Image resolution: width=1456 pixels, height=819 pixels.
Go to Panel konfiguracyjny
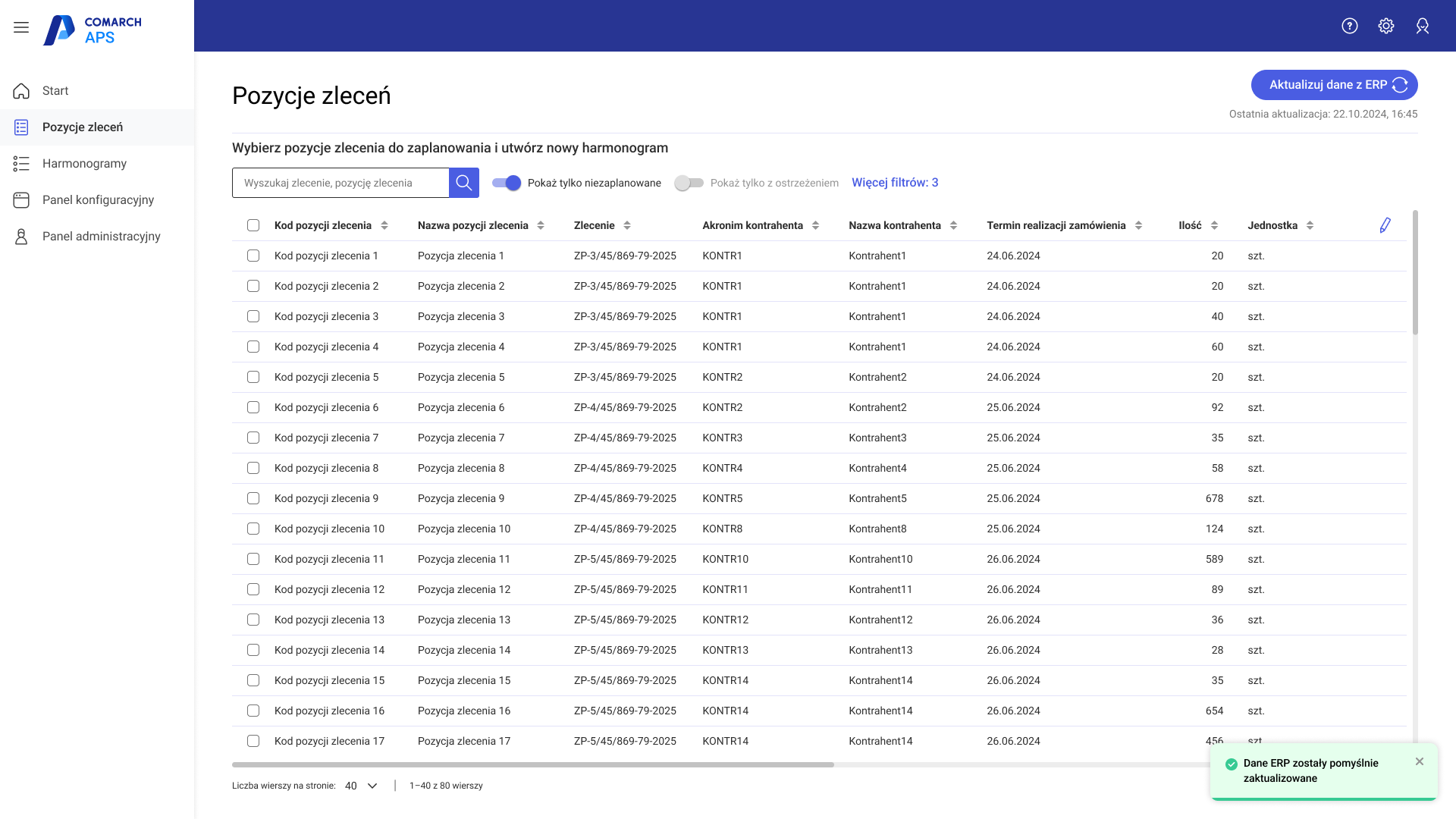pyautogui.click(x=98, y=200)
